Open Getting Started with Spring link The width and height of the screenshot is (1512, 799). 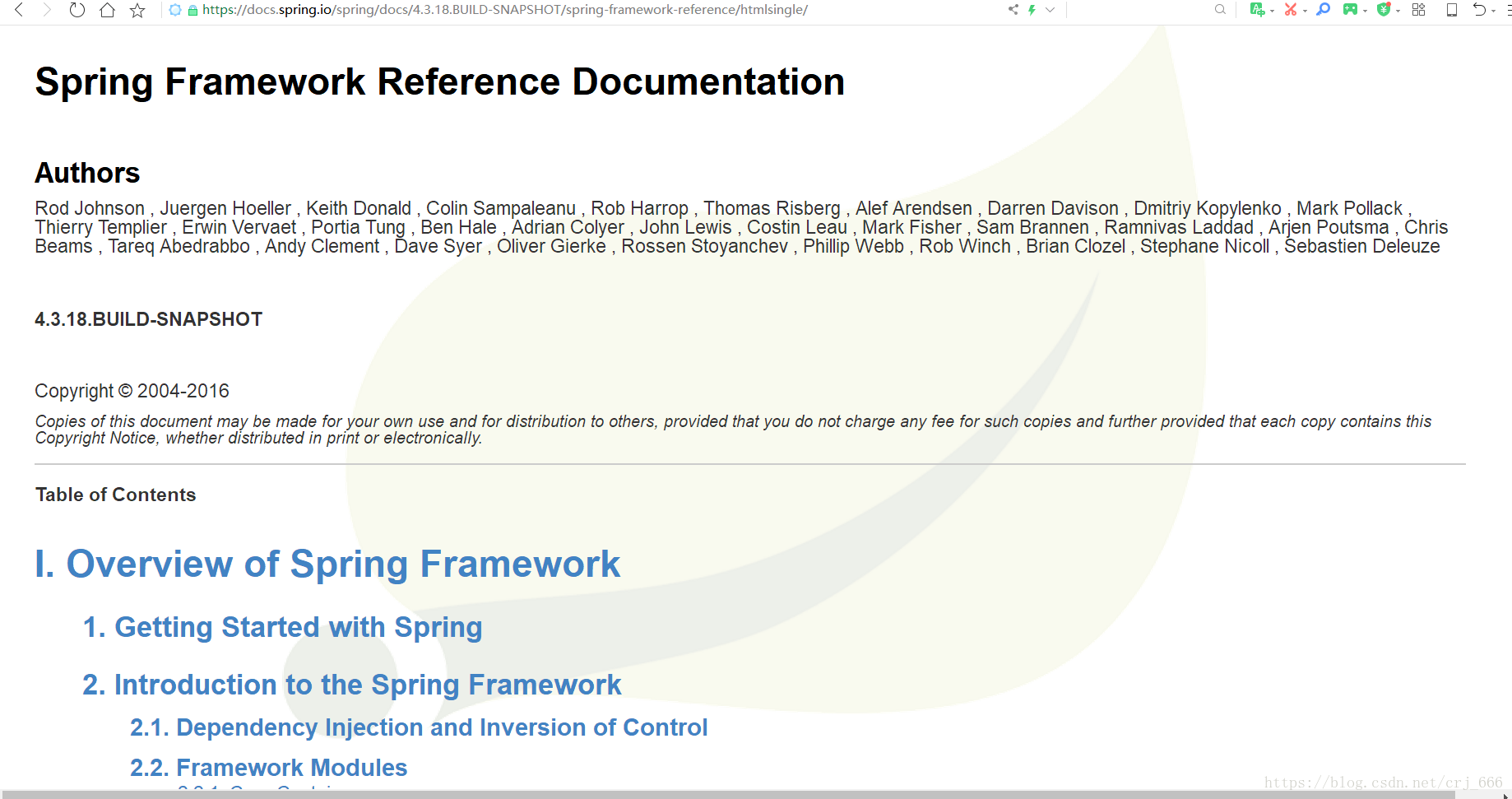(x=282, y=627)
